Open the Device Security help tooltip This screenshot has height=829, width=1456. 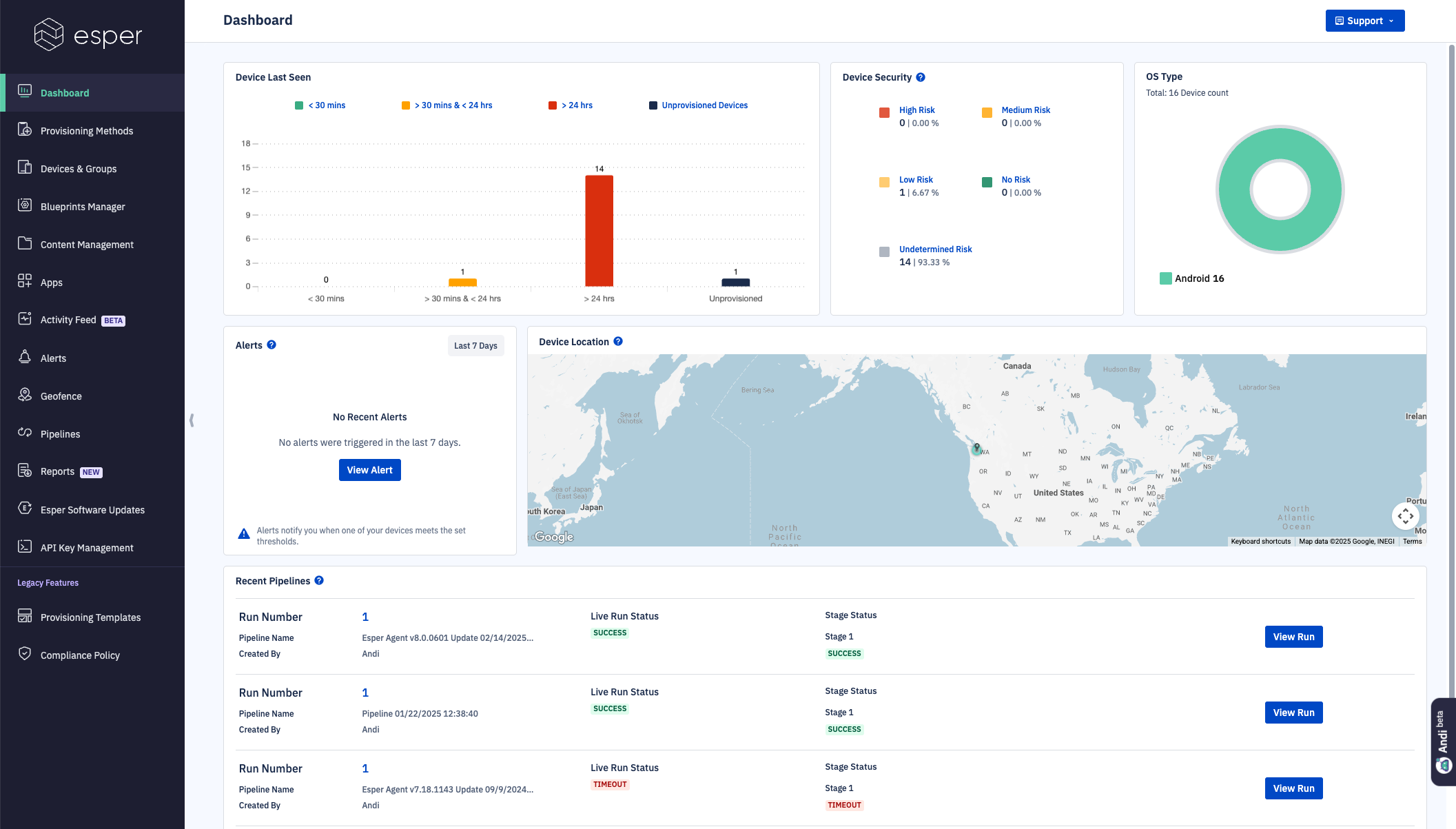(x=921, y=77)
